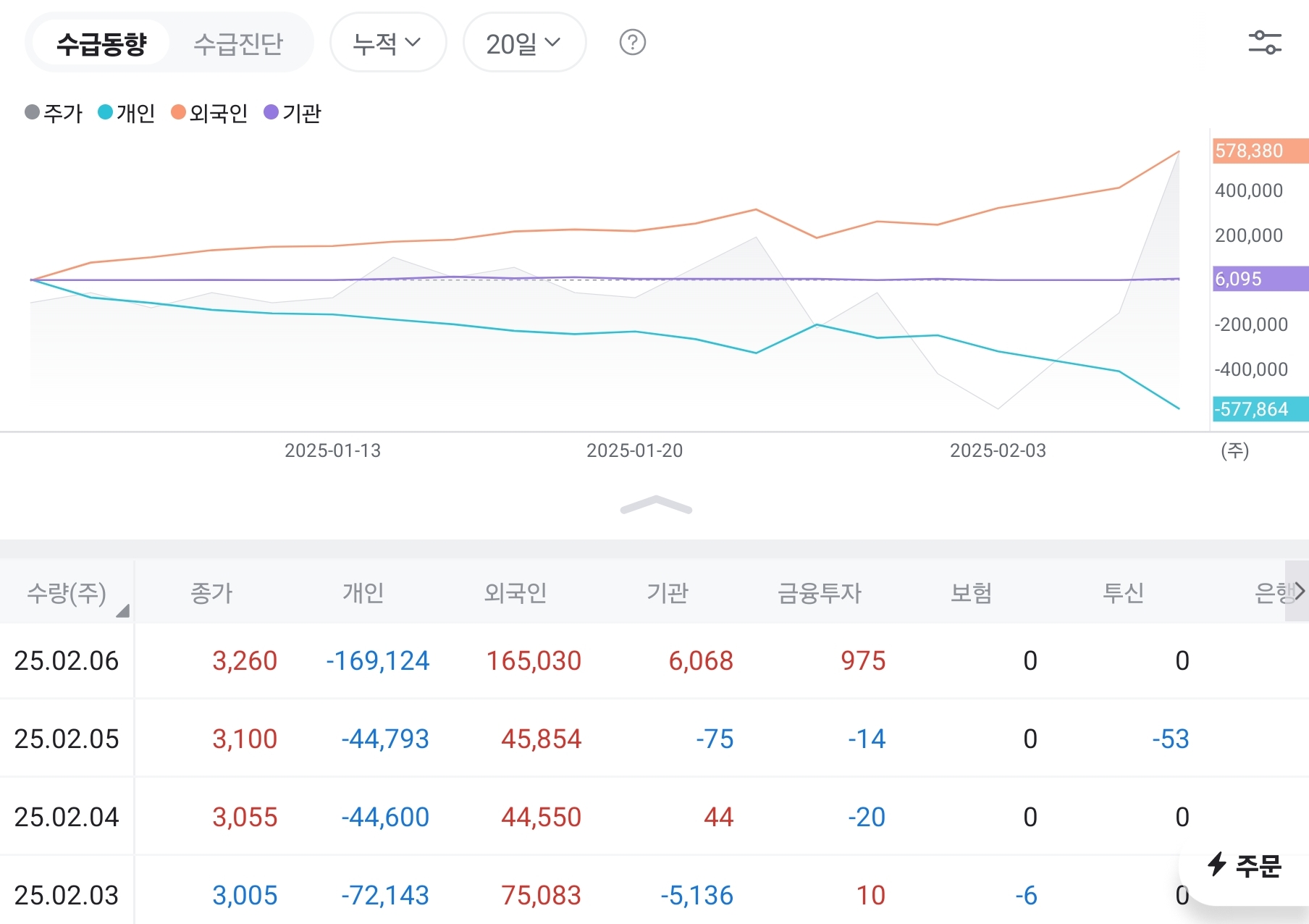Open the help question mark icon

(632, 42)
